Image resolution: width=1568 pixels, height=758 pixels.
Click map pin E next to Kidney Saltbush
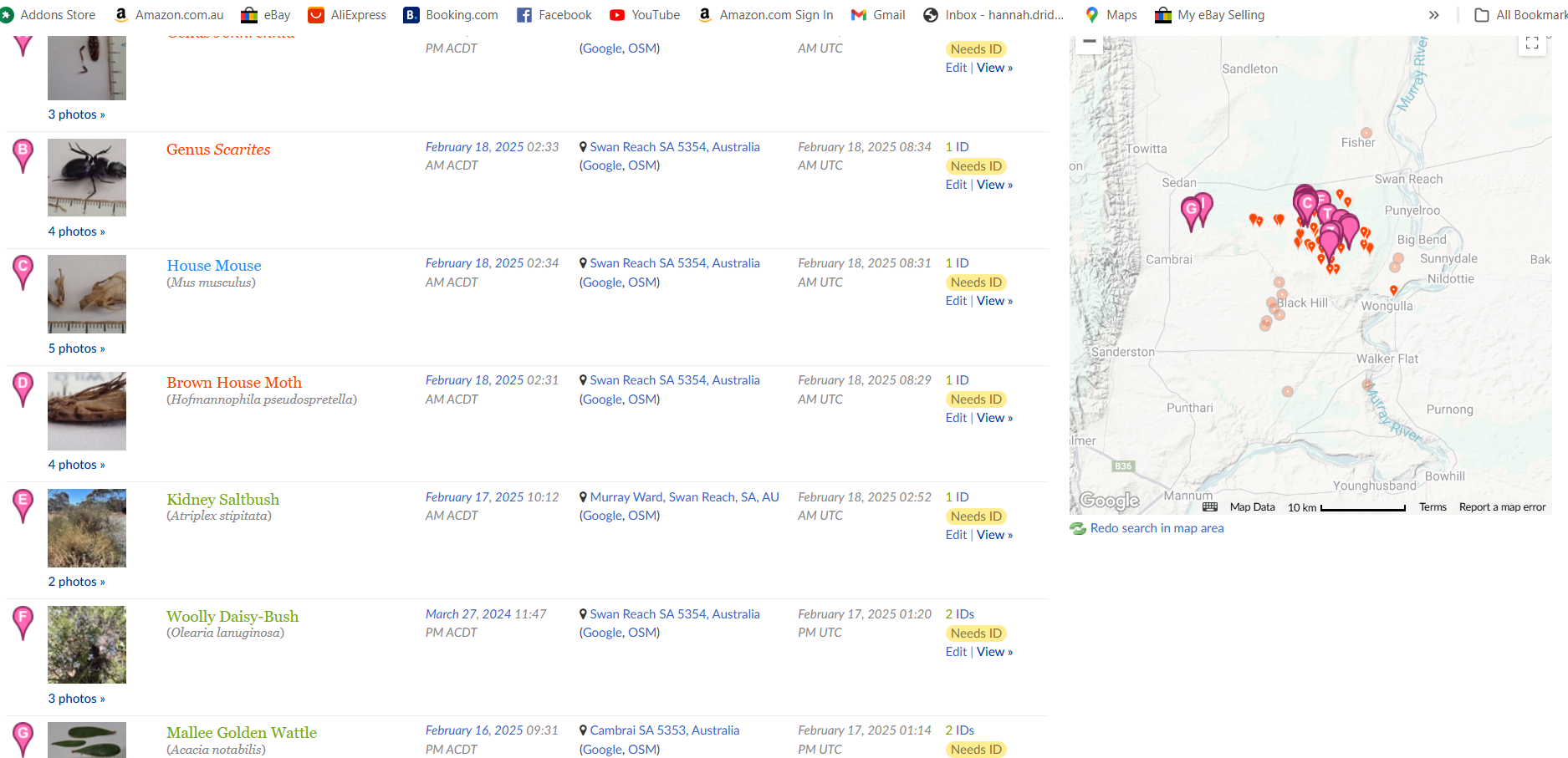[x=23, y=506]
